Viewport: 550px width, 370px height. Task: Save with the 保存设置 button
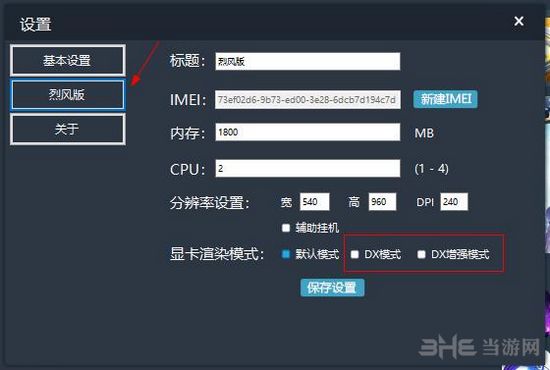pos(332,288)
